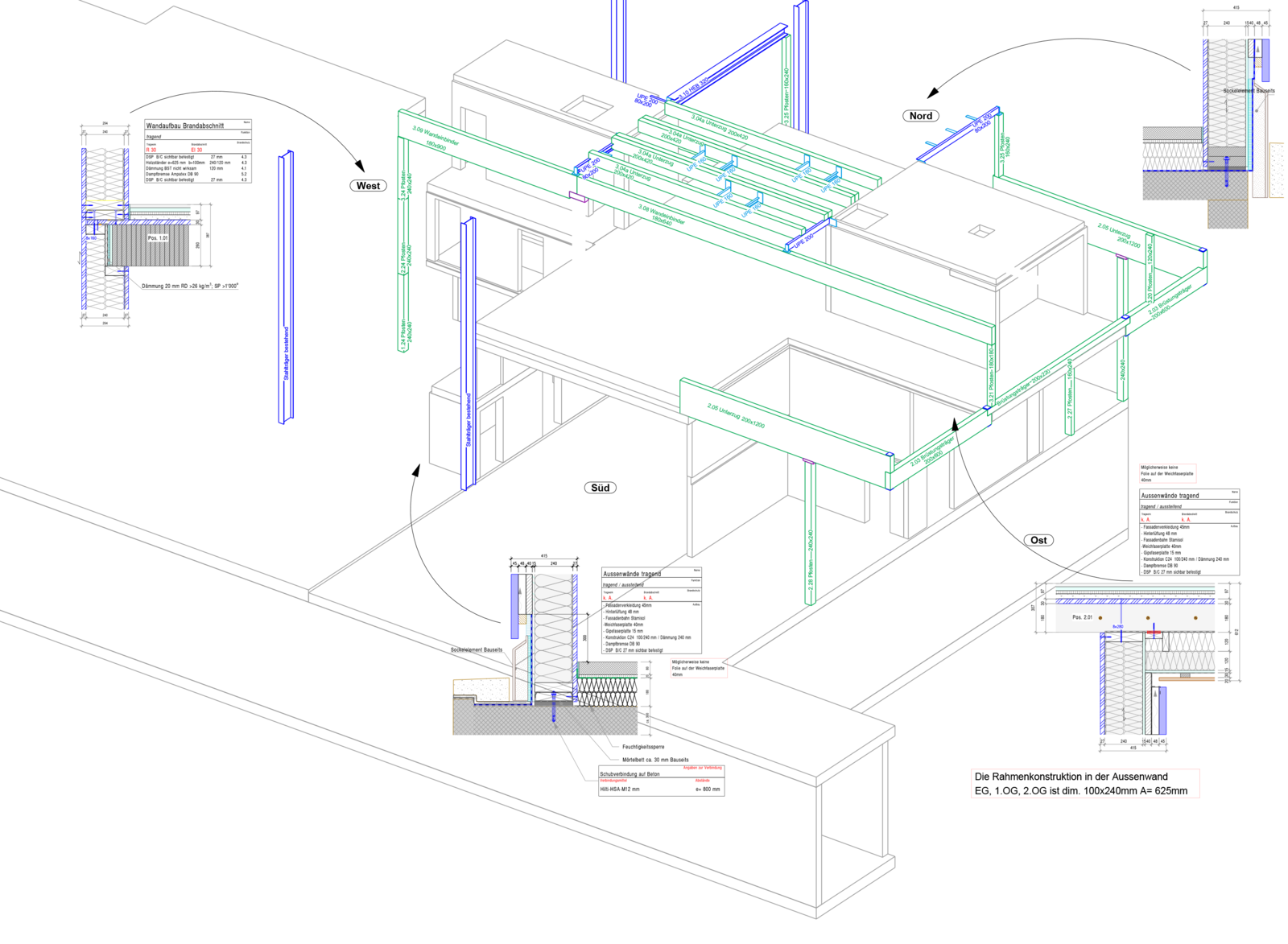Click the Pos. 1.01 label in west detail
The width and height of the screenshot is (1288, 944).
[158, 238]
